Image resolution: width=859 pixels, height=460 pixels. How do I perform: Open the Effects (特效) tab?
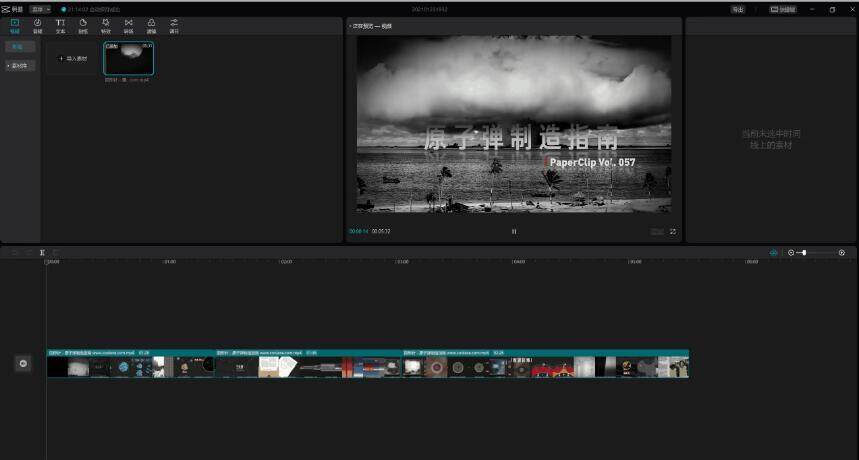click(106, 26)
